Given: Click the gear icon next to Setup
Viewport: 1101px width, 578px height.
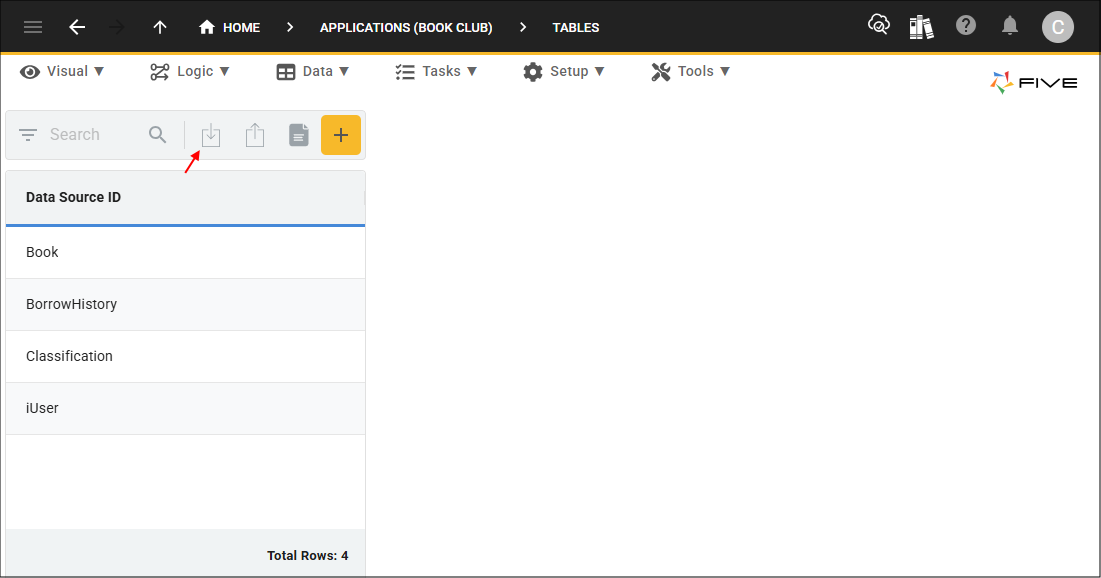Looking at the screenshot, I should 533,72.
